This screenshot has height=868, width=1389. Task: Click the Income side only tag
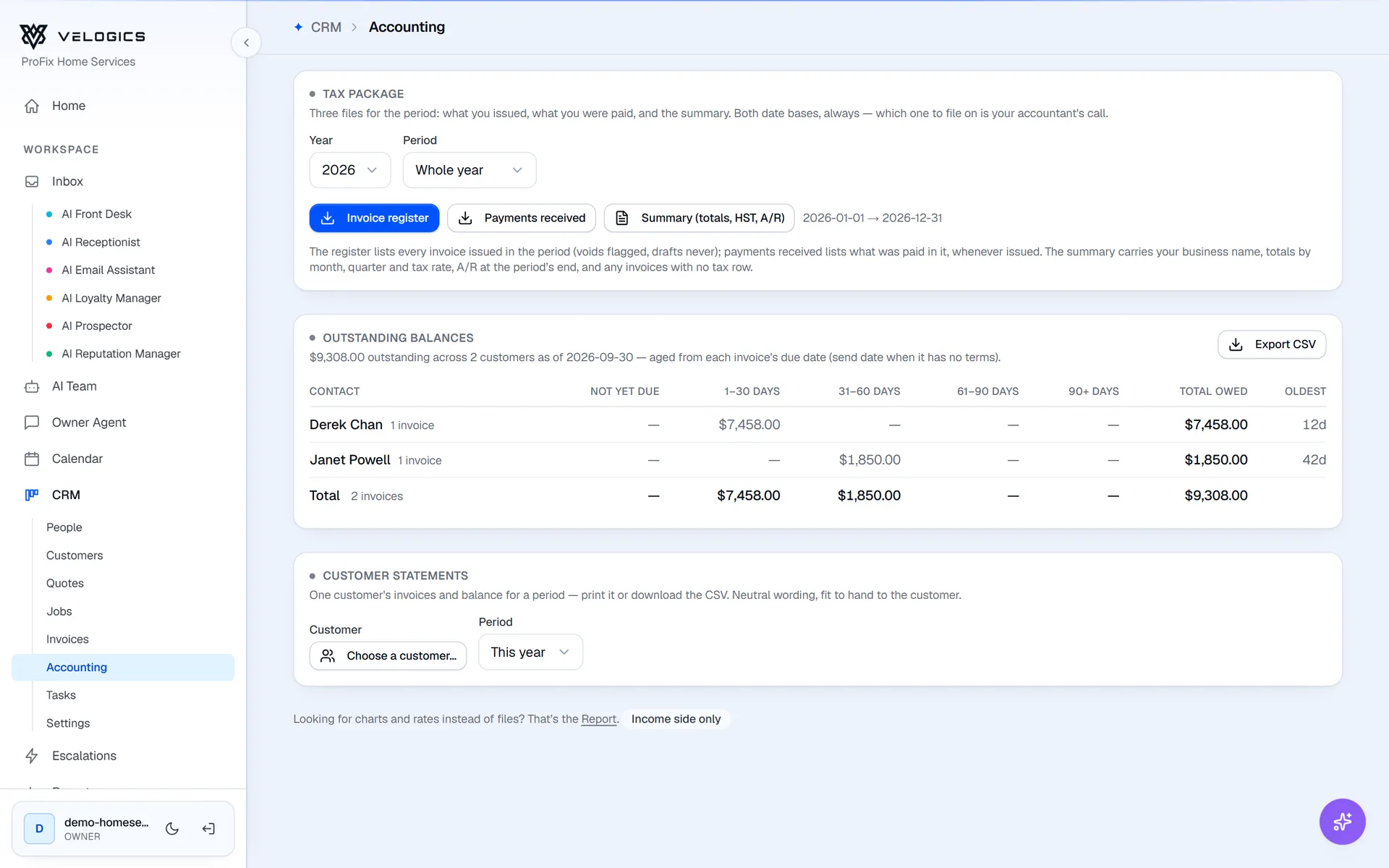pyautogui.click(x=676, y=719)
